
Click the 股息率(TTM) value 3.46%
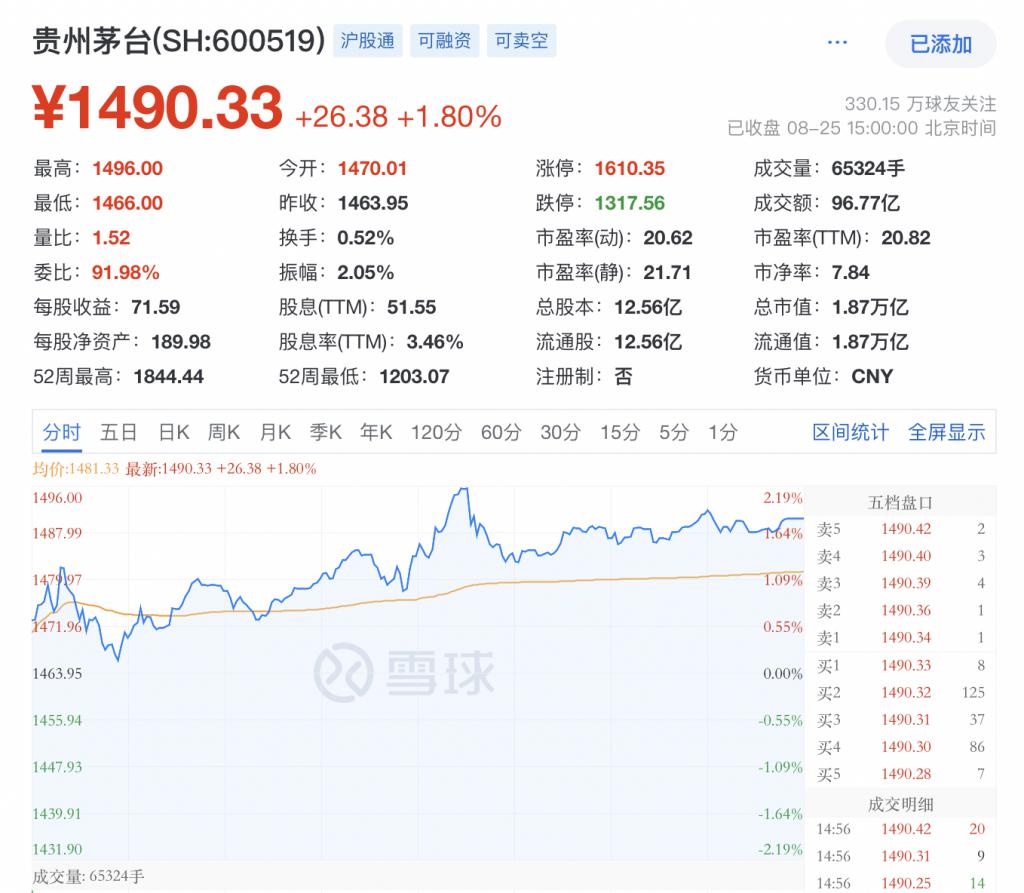[435, 342]
